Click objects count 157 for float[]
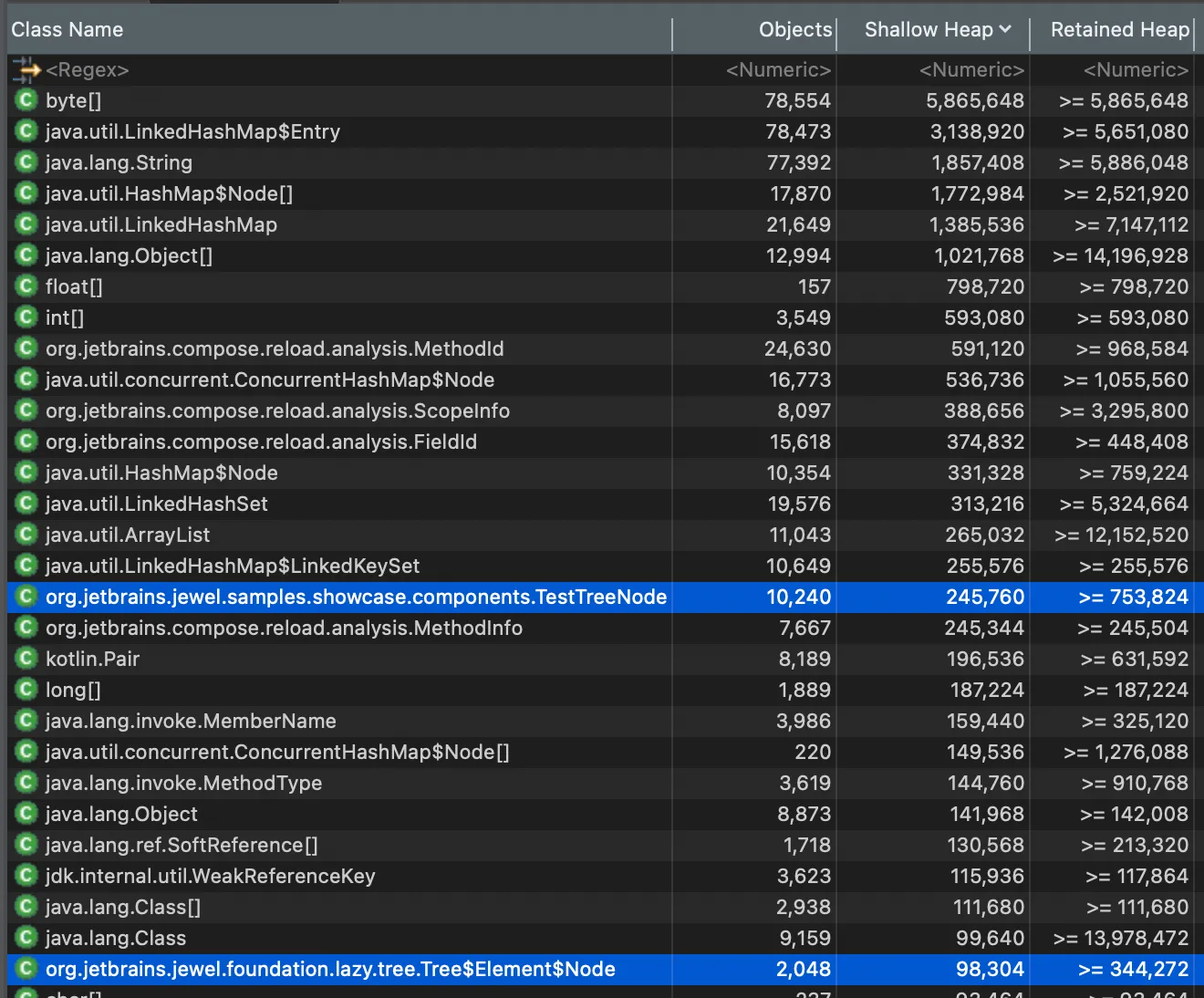 click(815, 286)
